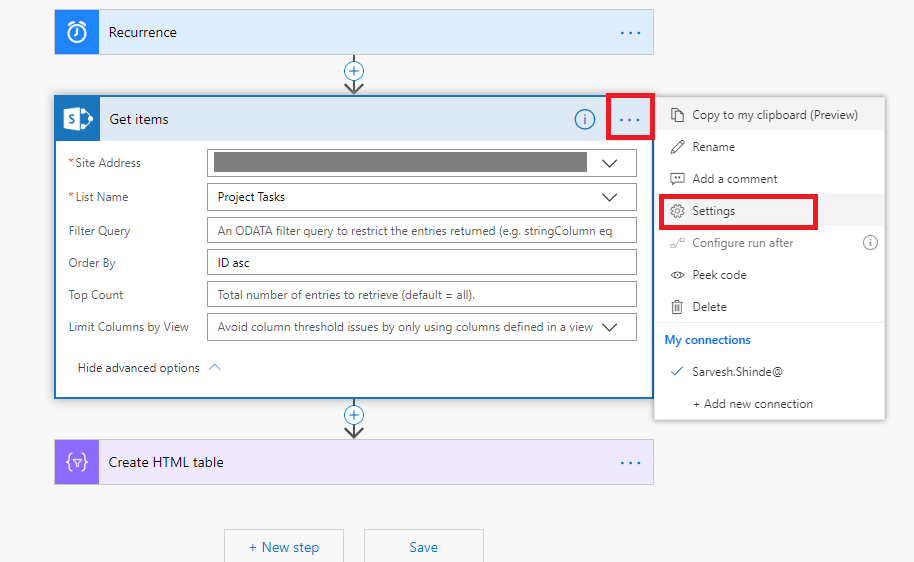Click the Get items ellipsis menu button
Screen dimensions: 914x562
(630, 119)
